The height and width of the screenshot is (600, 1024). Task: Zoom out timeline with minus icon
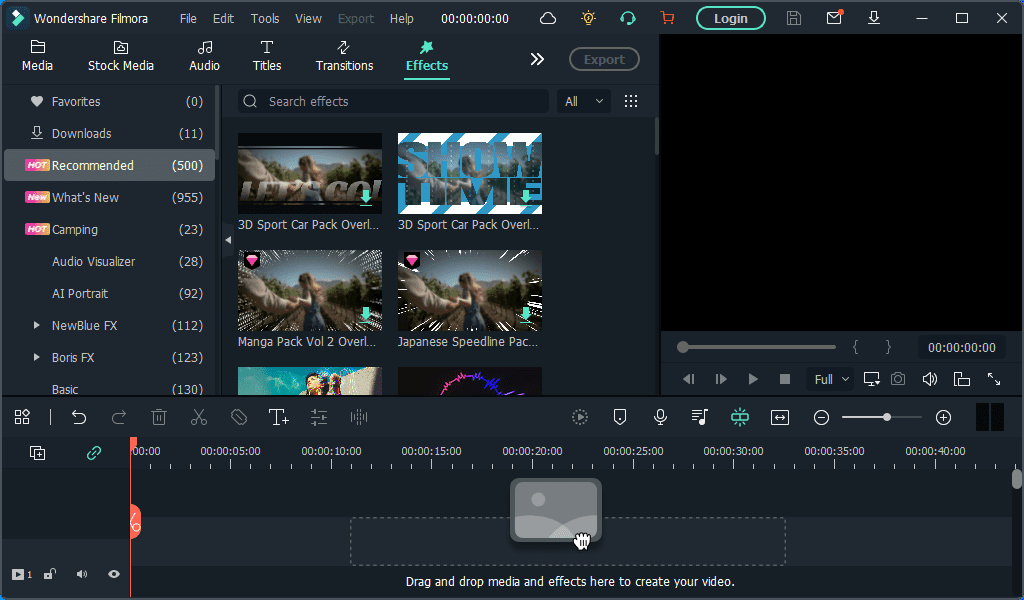[822, 418]
